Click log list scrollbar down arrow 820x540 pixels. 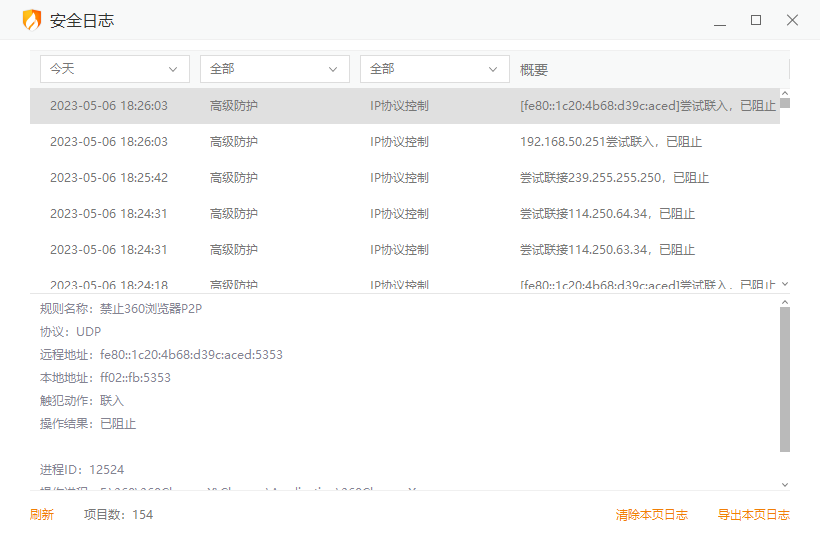click(x=785, y=285)
